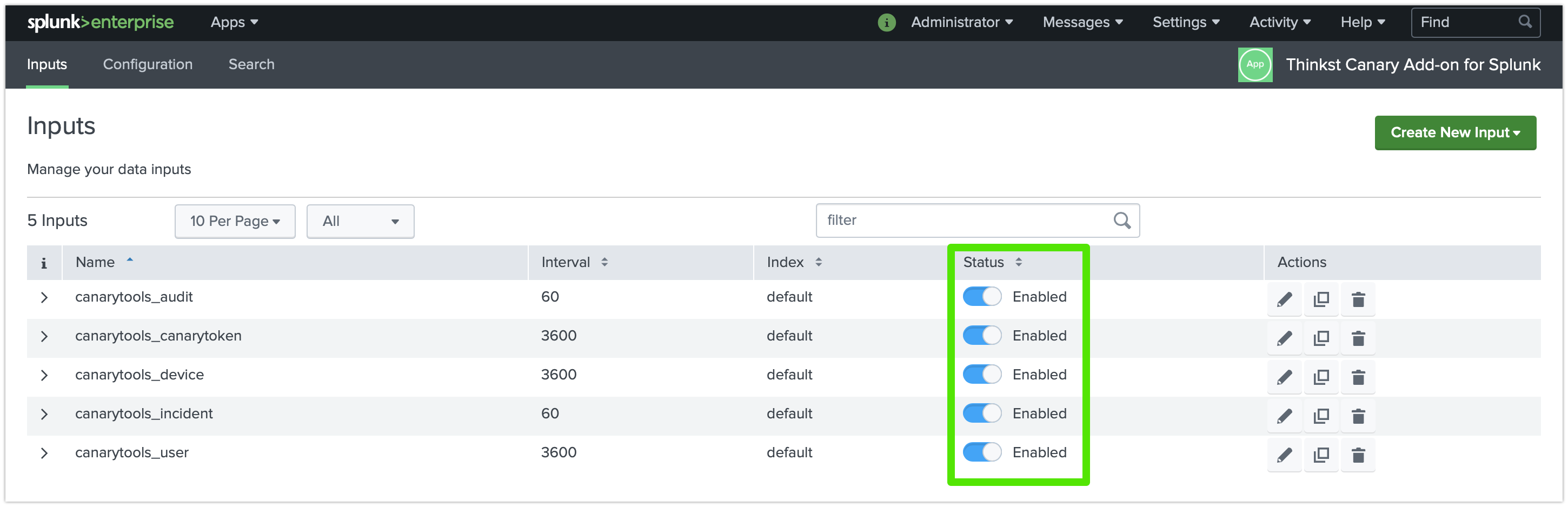Click the canarytools_canarytoken name

pos(158,336)
